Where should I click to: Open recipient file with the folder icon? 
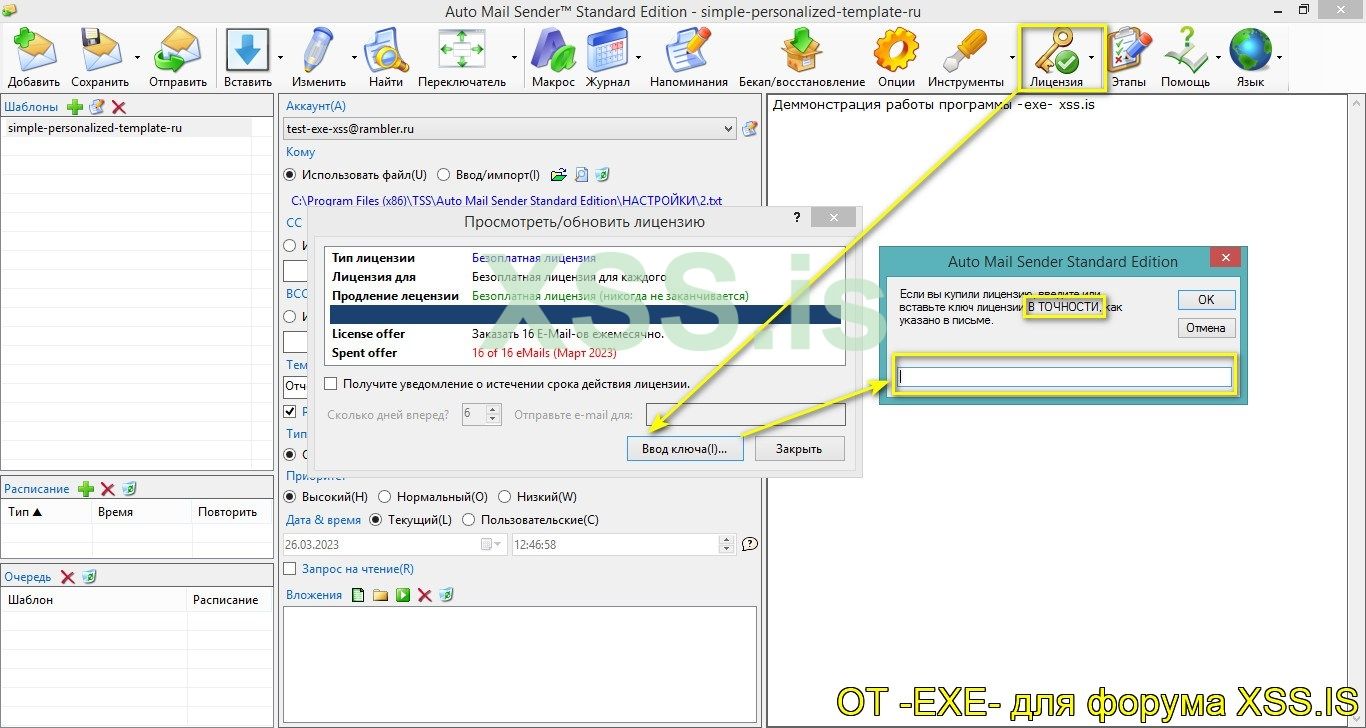[559, 175]
